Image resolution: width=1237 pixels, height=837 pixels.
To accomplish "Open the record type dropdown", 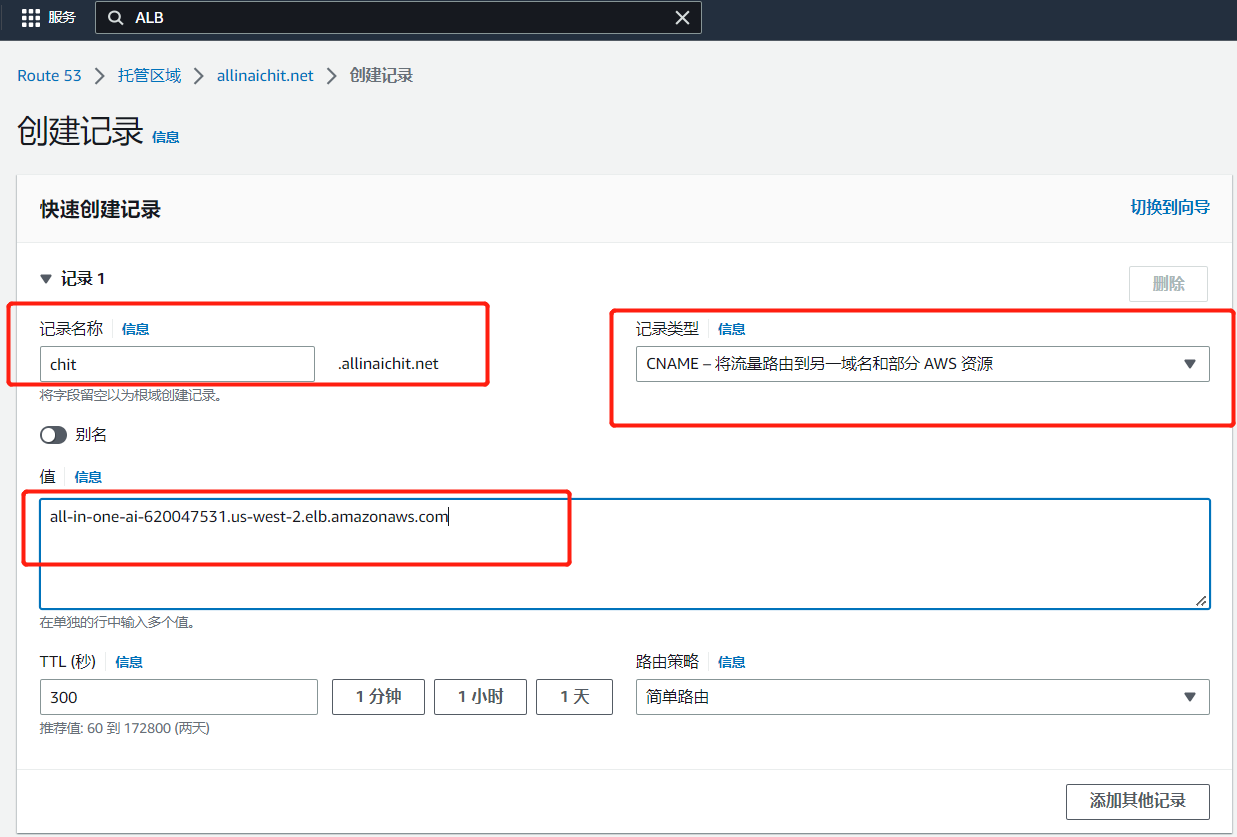I will point(921,364).
